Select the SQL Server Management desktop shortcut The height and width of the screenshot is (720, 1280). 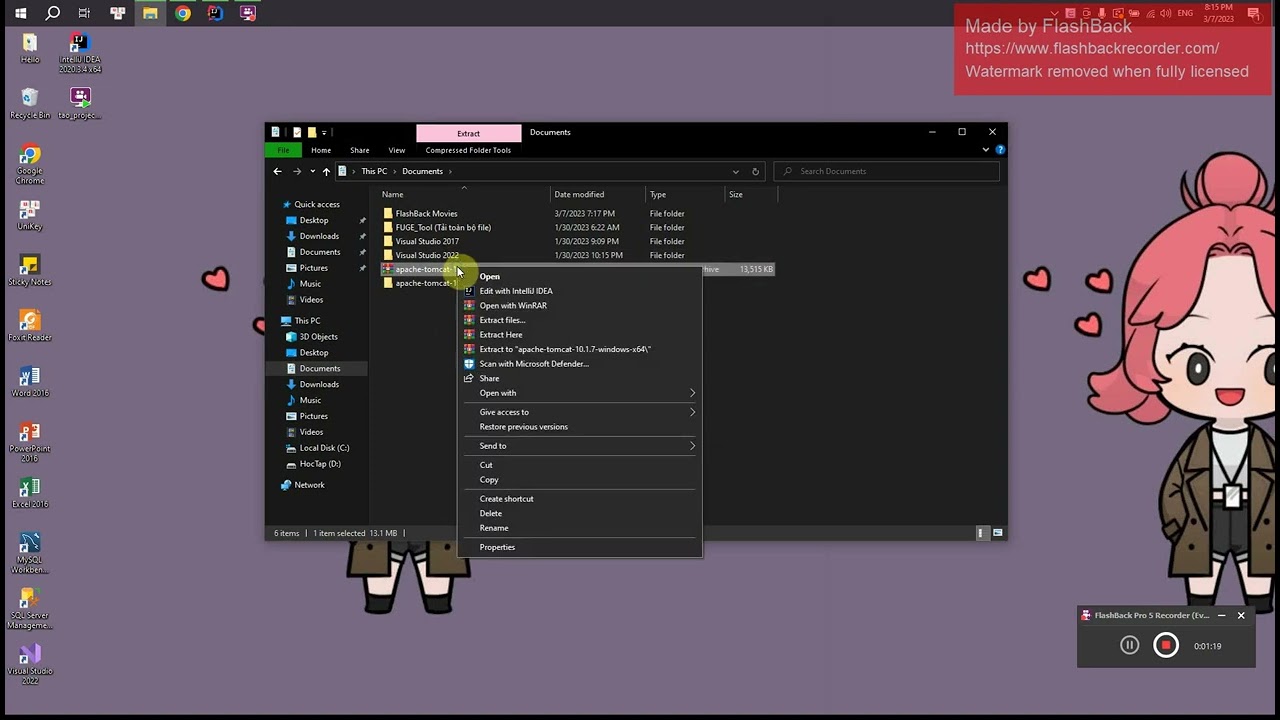pos(30,608)
